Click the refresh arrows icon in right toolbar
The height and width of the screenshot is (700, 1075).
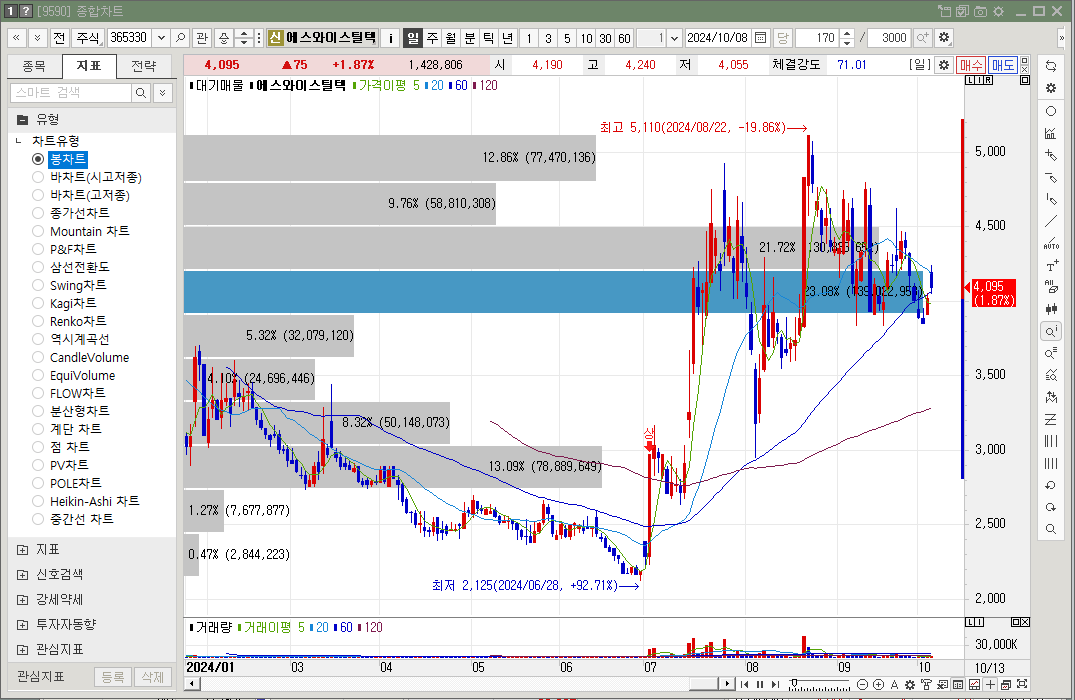[x=1050, y=66]
